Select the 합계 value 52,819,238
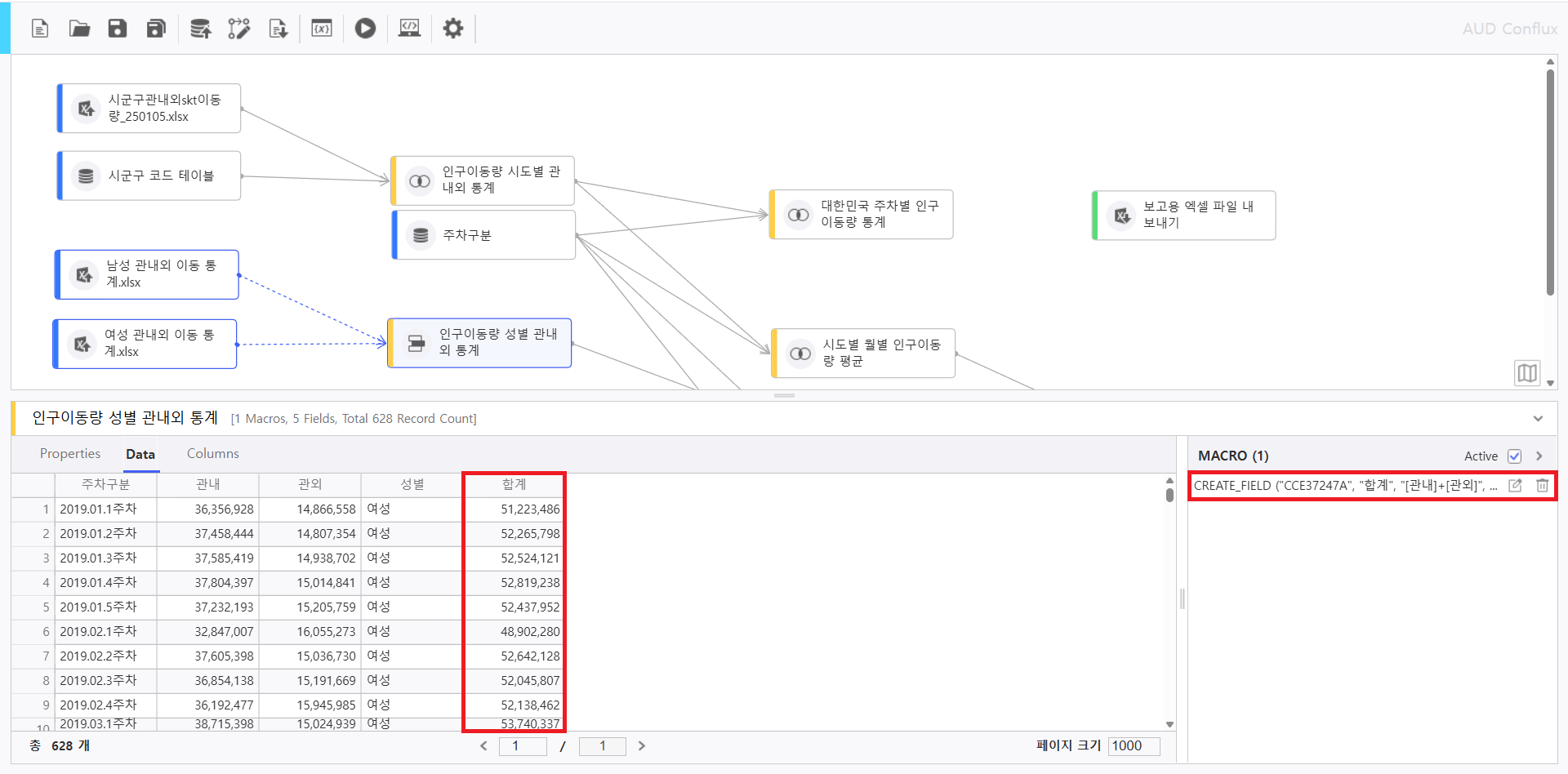 [x=514, y=583]
